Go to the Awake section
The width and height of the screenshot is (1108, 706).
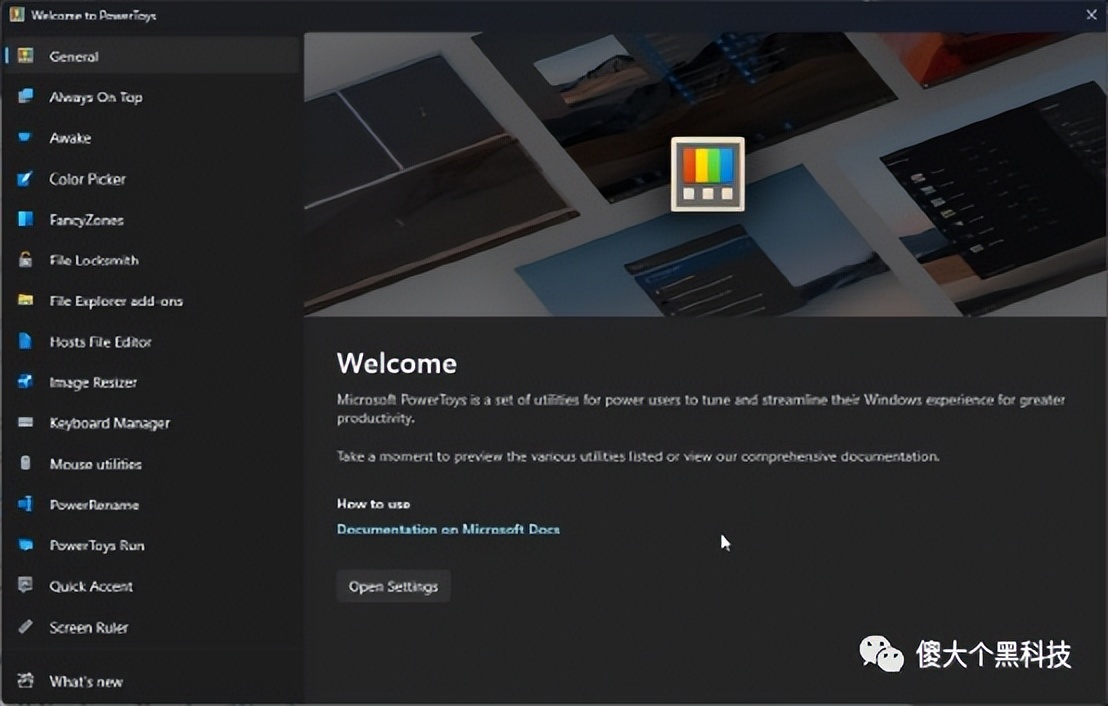(x=151, y=138)
